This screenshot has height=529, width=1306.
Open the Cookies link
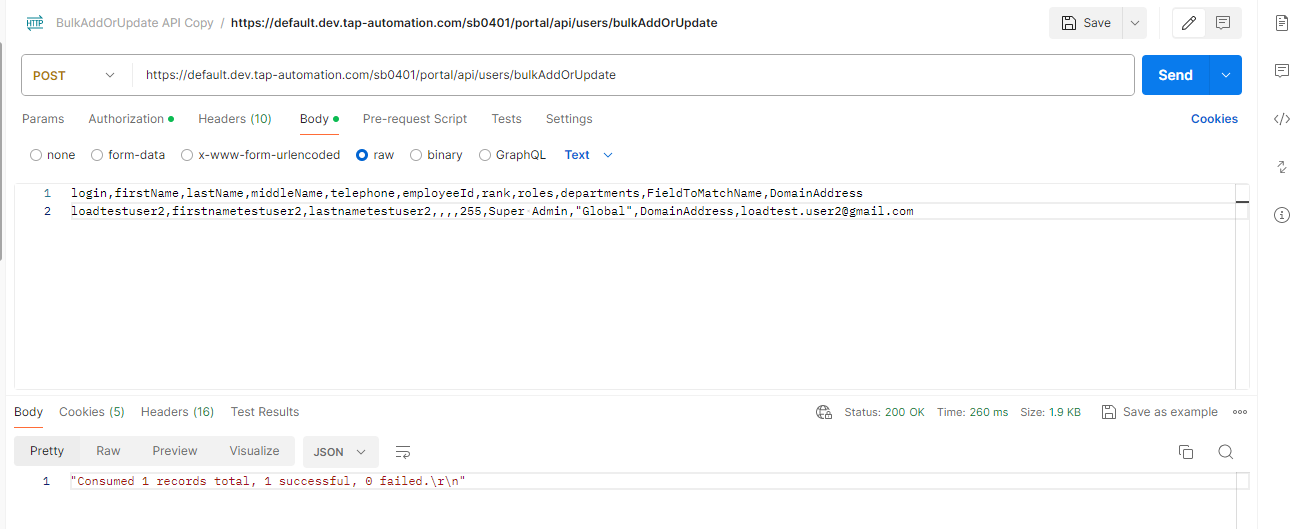point(1214,119)
